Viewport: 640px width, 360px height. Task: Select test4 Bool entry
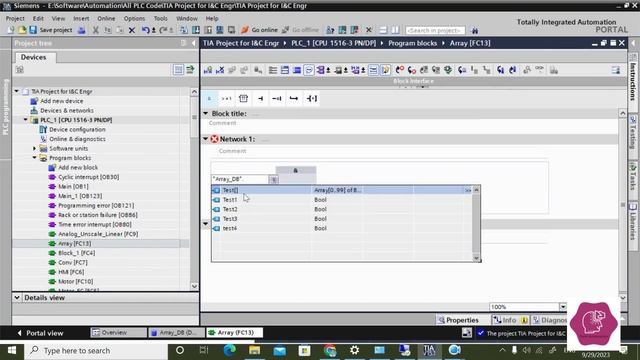(x=342, y=228)
